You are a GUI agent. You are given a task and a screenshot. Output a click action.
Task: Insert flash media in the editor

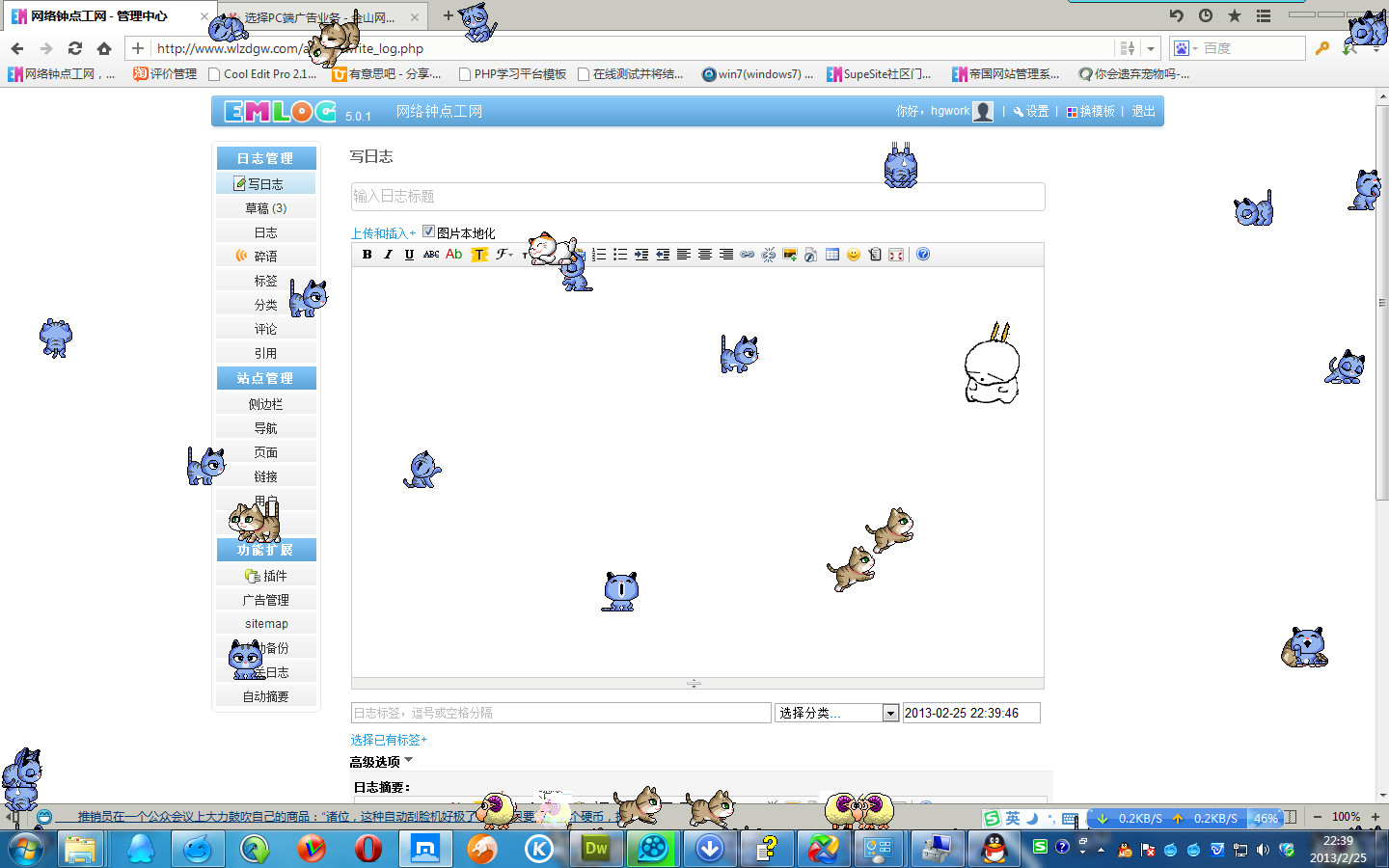tap(811, 255)
